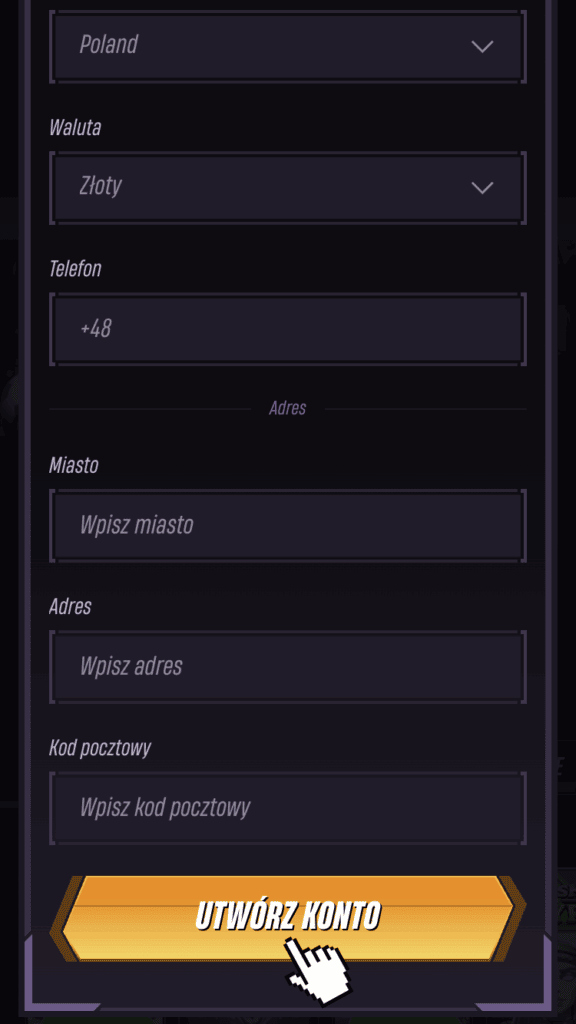Viewport: 576px width, 1024px height.
Task: Focus the Wpisz kod pocztowy field
Action: click(288, 807)
